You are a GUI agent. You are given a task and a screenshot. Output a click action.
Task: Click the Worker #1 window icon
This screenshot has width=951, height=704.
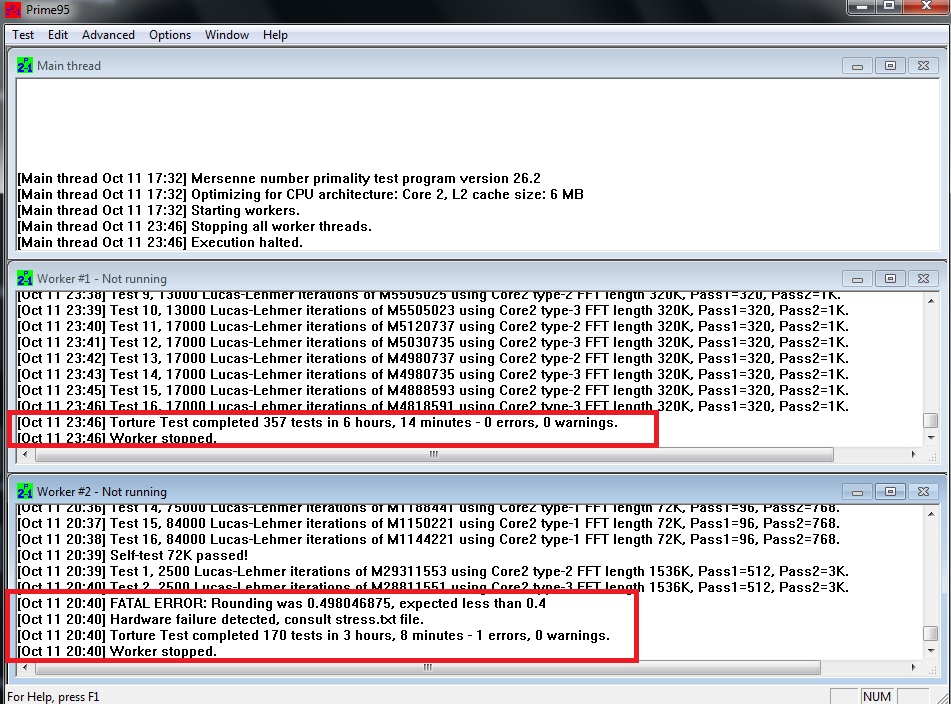tap(25, 278)
